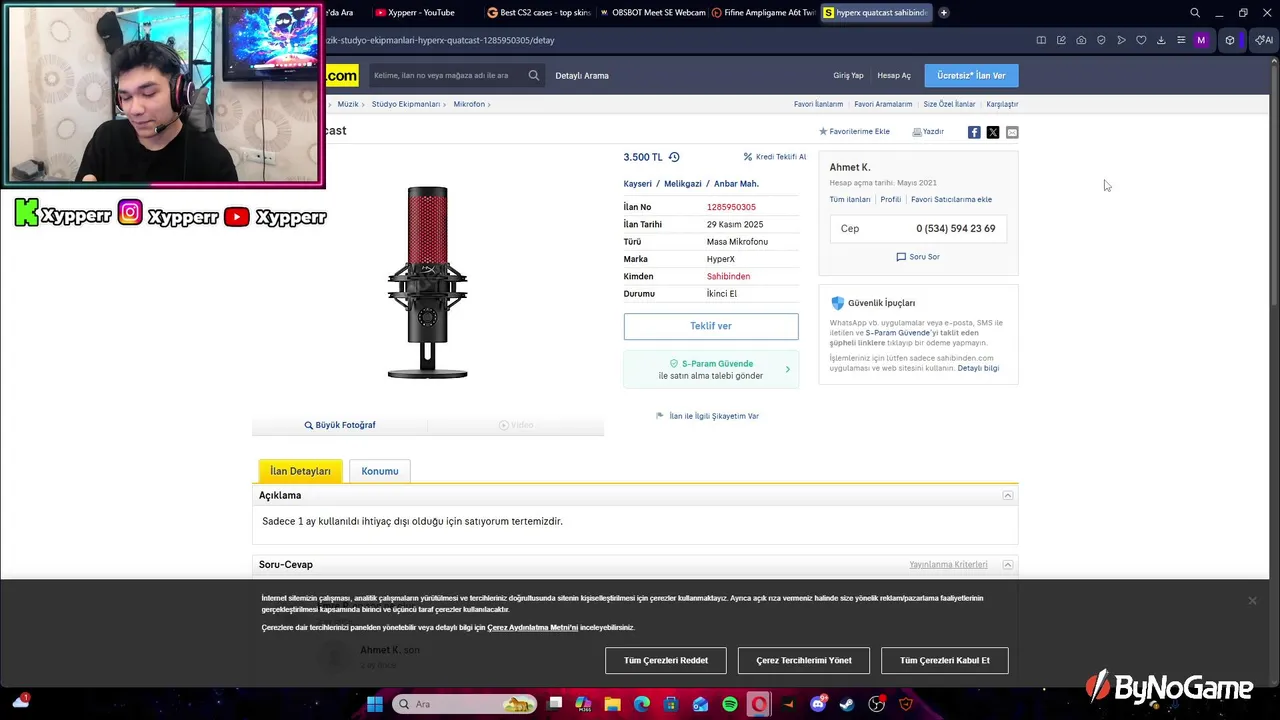The image size is (1280, 720).
Task: Click the HyperX microphone product photo
Action: coord(427,282)
